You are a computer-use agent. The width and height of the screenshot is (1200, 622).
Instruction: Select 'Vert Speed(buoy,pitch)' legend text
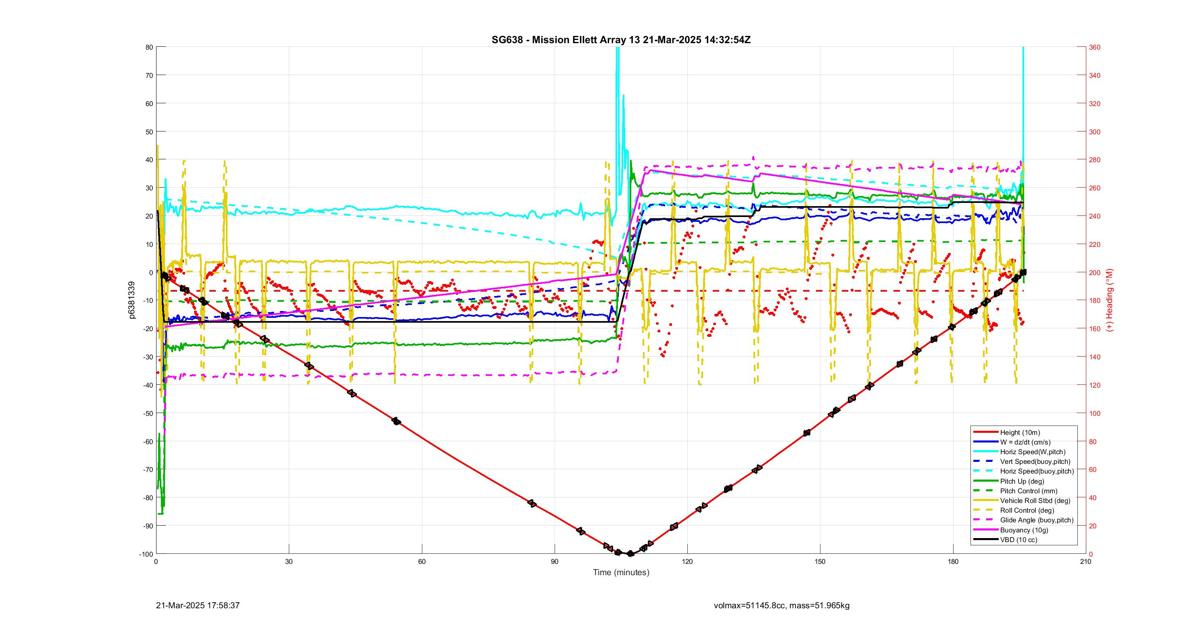click(1036, 461)
